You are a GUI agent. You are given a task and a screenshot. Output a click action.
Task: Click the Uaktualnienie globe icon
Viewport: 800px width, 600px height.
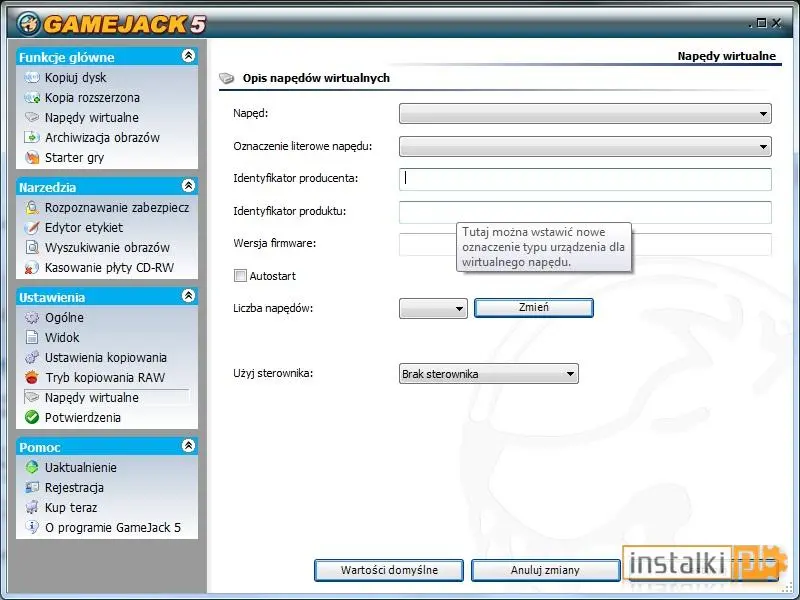point(32,467)
